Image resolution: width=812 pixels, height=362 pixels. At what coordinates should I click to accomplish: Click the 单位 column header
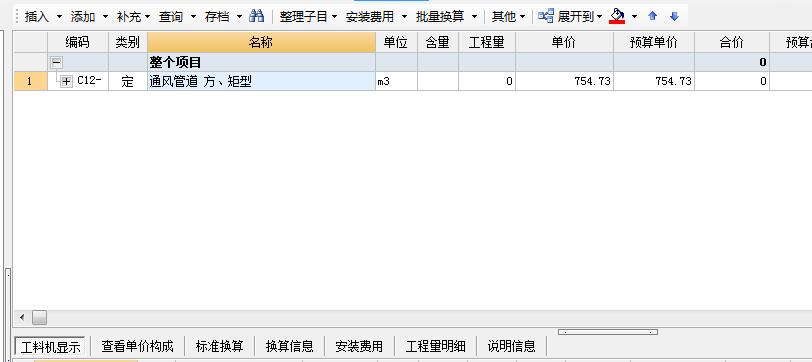(x=396, y=42)
